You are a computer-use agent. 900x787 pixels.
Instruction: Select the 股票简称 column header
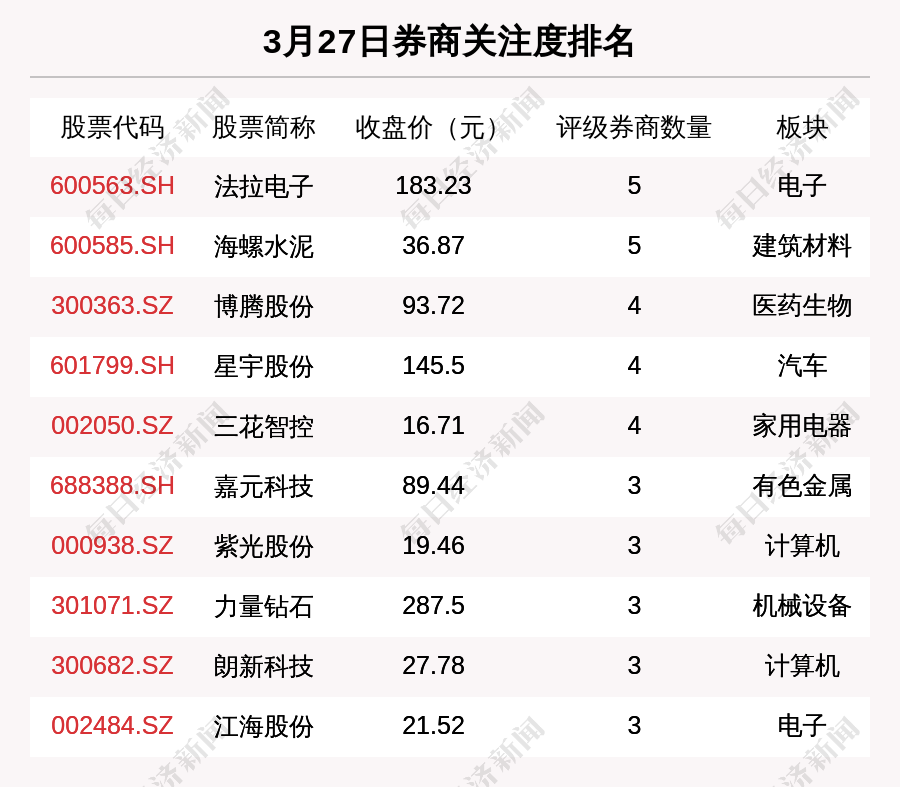point(263,127)
